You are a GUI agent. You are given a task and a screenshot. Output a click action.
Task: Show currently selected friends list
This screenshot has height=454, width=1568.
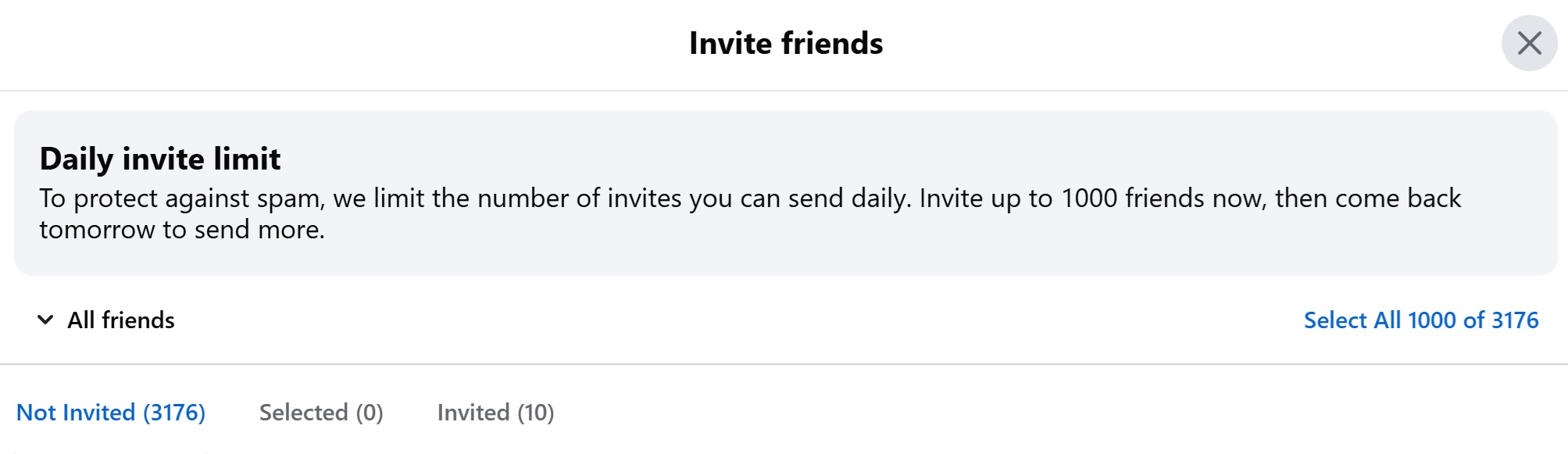coord(321,412)
